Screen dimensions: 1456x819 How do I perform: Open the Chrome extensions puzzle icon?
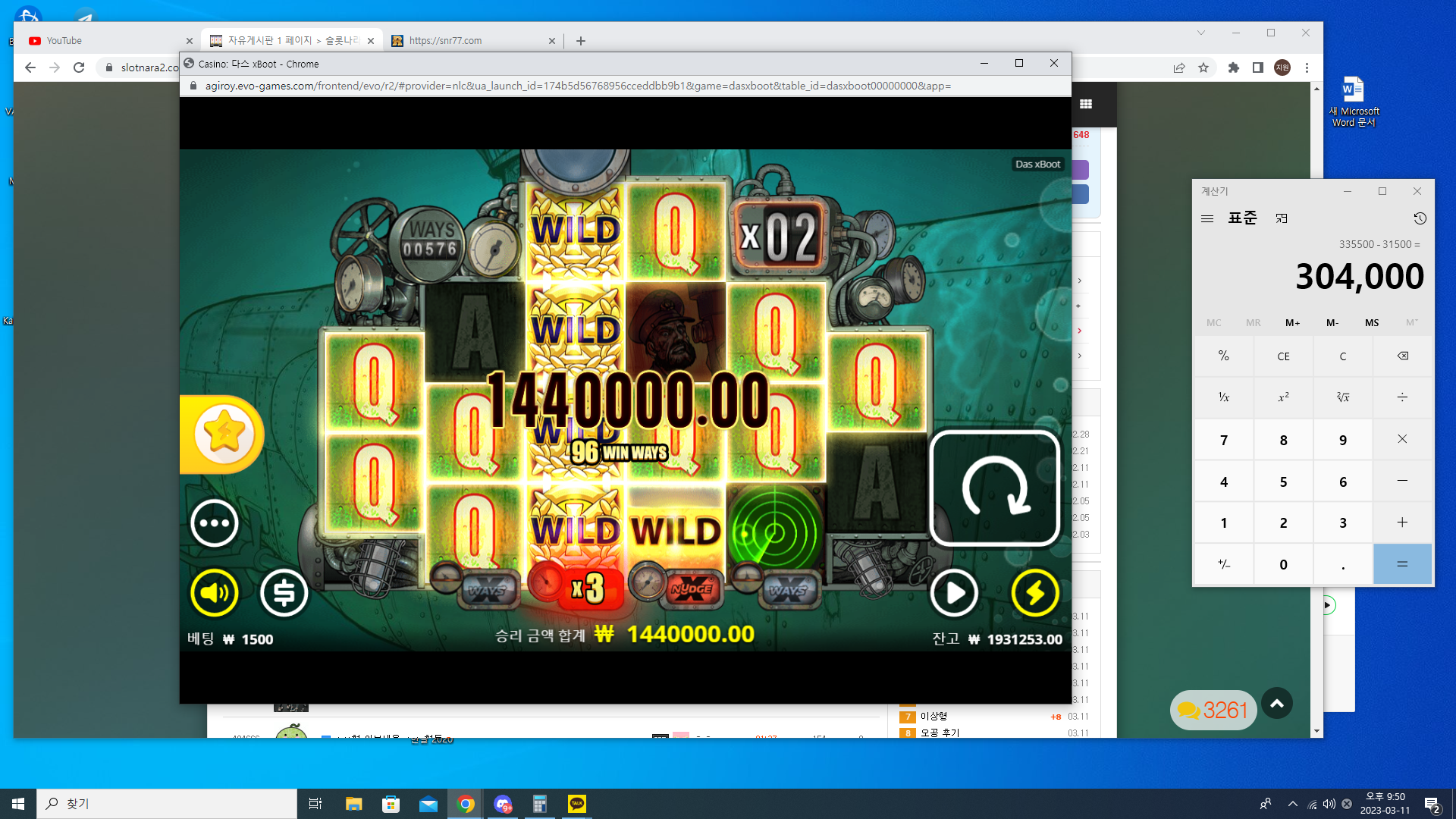(x=1234, y=67)
